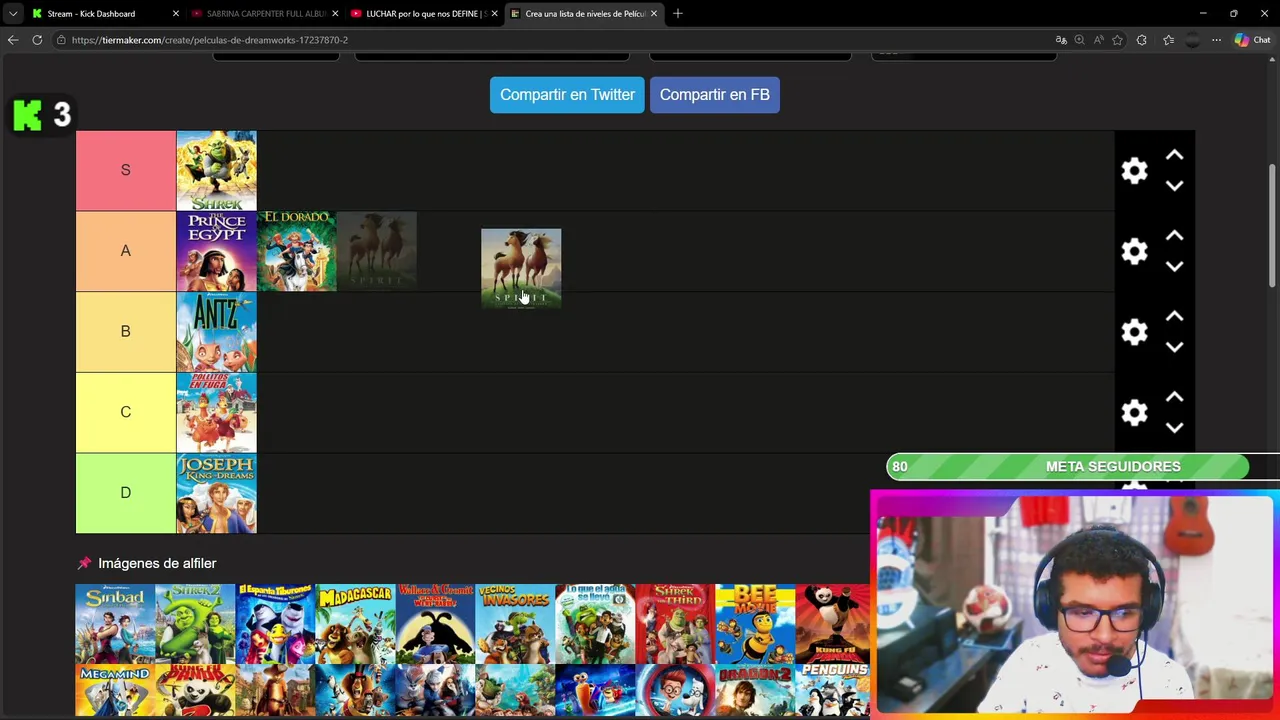Select Shrek the Third poster
The height and width of the screenshot is (720, 1280).
[x=675, y=624]
